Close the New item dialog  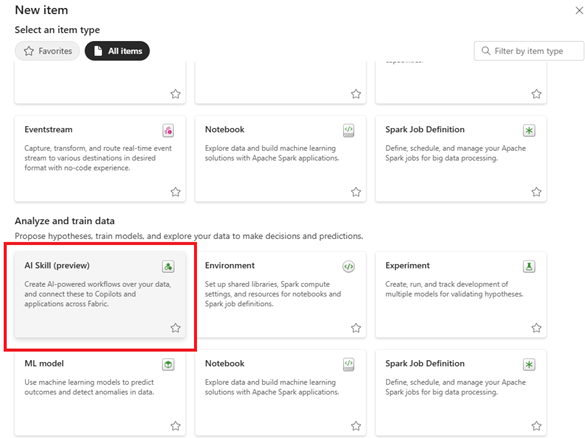point(579,10)
